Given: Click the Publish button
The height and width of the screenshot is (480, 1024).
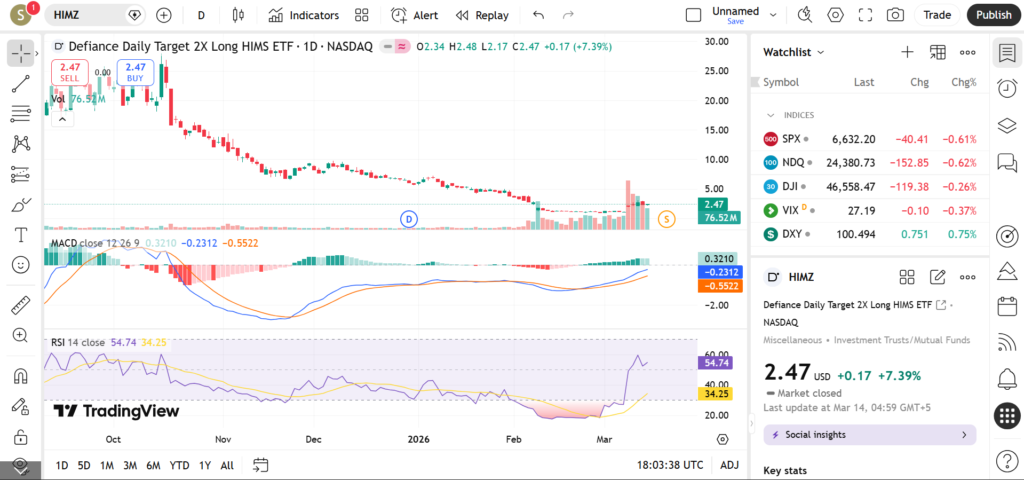Looking at the screenshot, I should coord(993,15).
